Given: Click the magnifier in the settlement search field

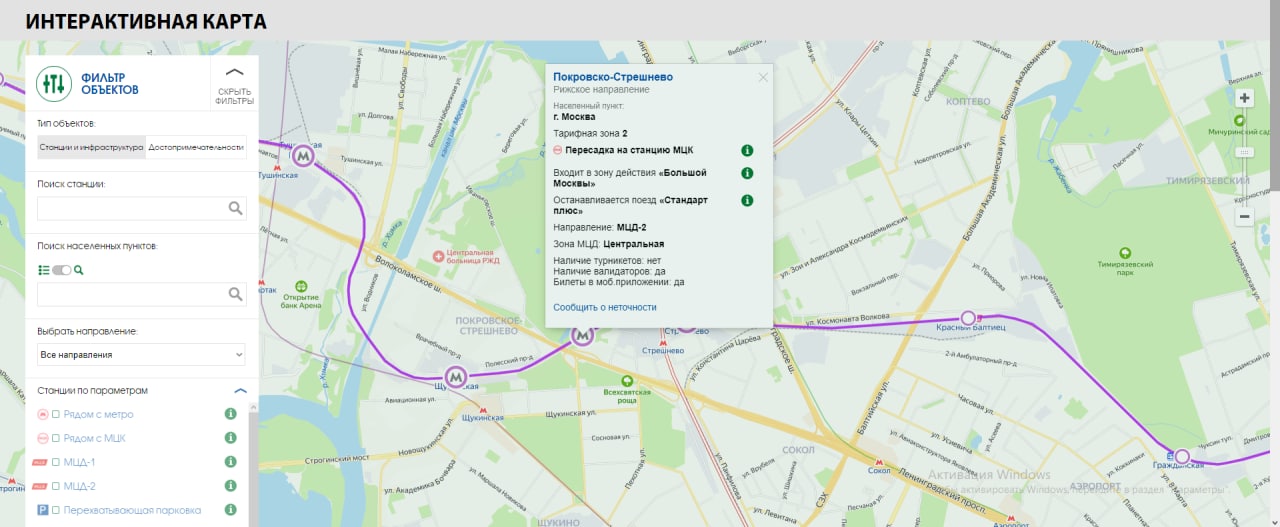Looking at the screenshot, I should 235,294.
